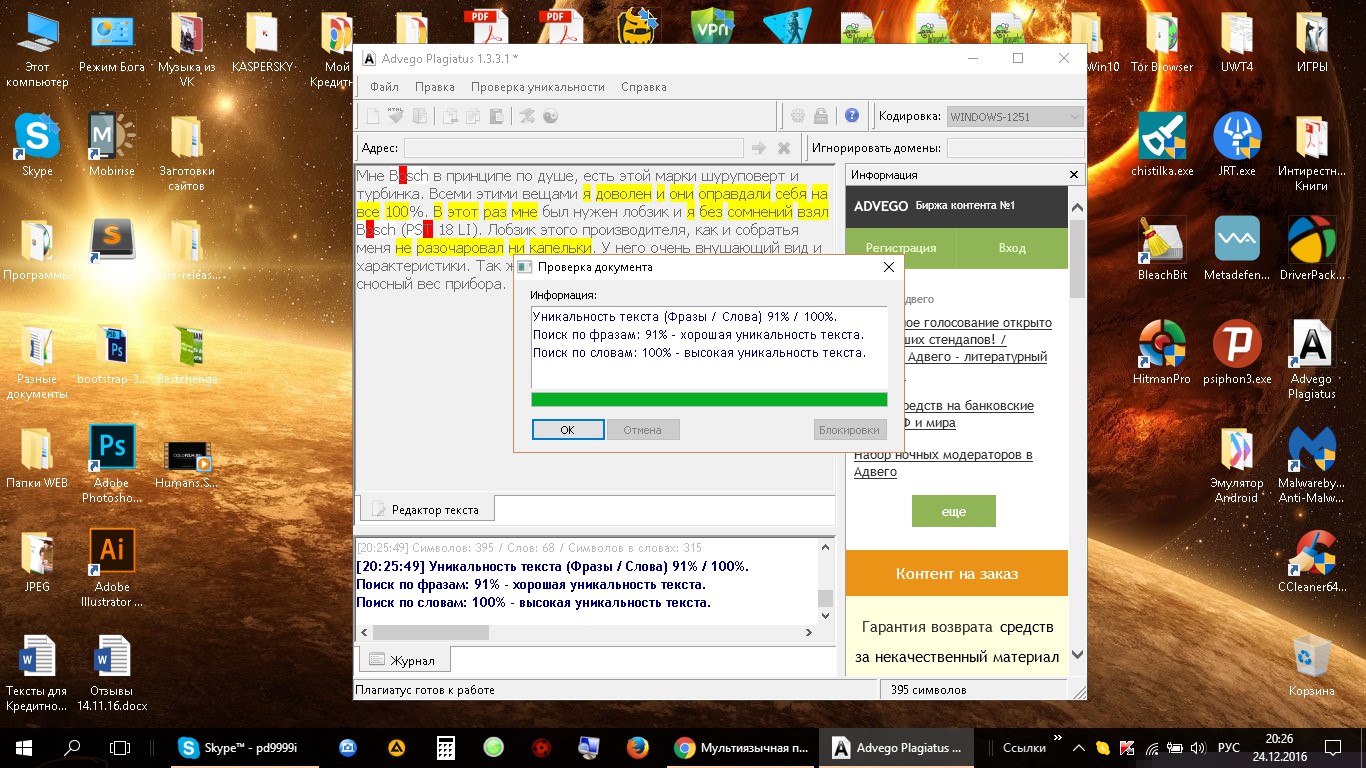This screenshot has height=768, width=1366.
Task: Select the JRT.exe desktop icon
Action: pyautogui.click(x=1237, y=144)
